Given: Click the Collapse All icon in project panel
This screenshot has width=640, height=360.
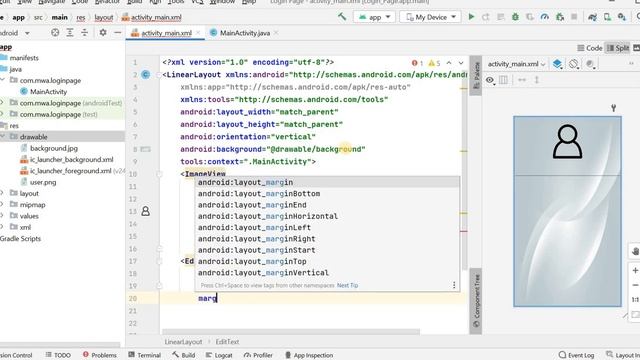Looking at the screenshot, I should coord(84,32).
